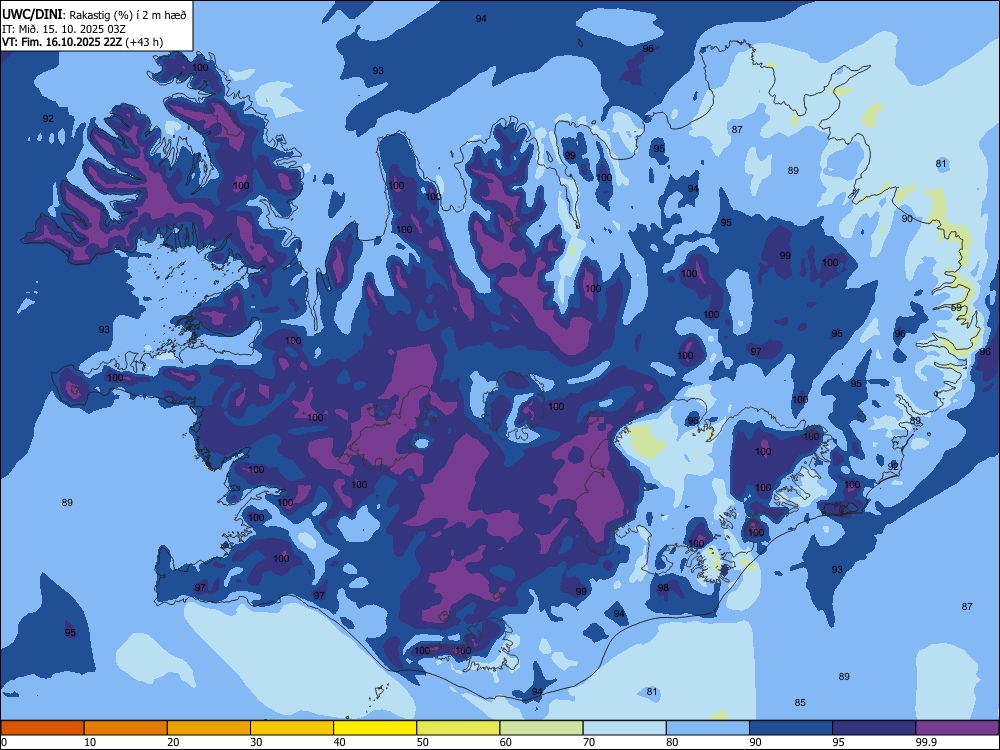The height and width of the screenshot is (750, 1000).
Task: Pick the pale yellow 50–60 legend swatch
Action: pyautogui.click(x=458, y=728)
